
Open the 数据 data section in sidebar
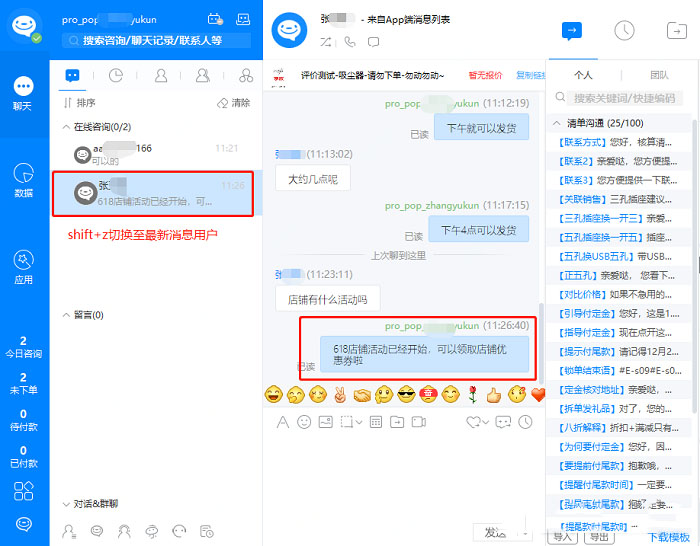[x=23, y=180]
